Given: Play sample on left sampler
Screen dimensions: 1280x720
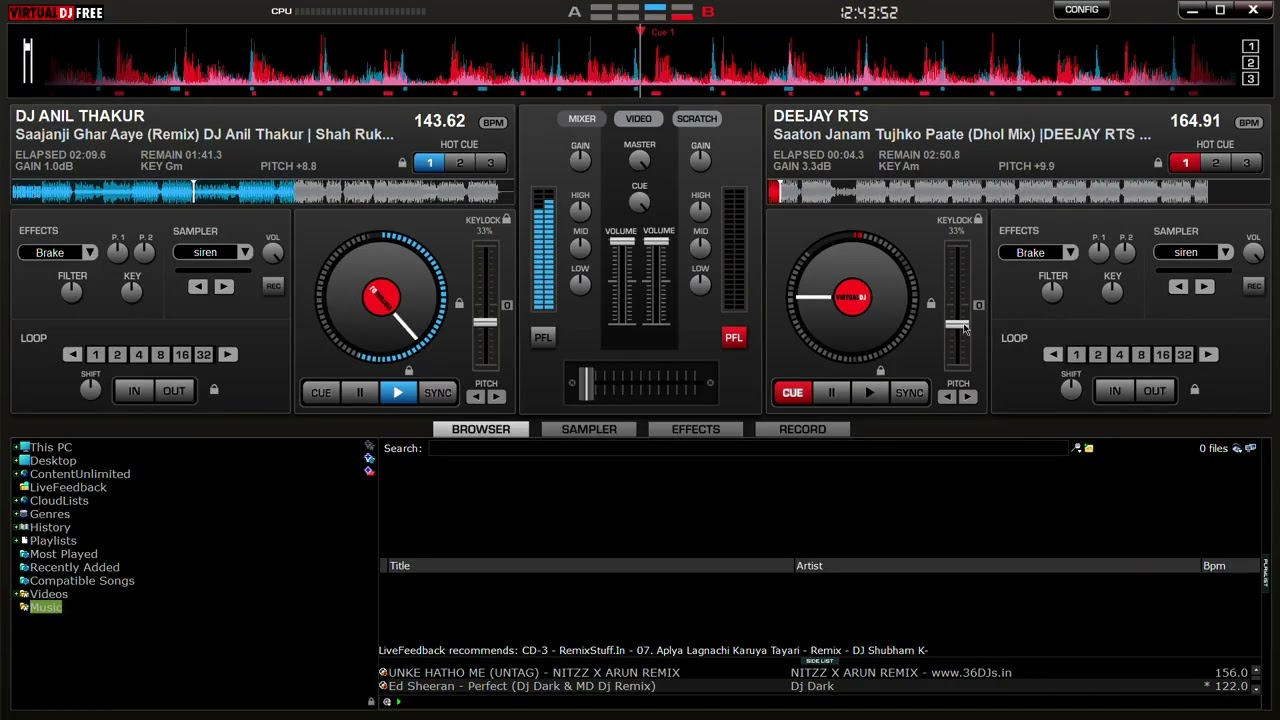Looking at the screenshot, I should point(223,287).
